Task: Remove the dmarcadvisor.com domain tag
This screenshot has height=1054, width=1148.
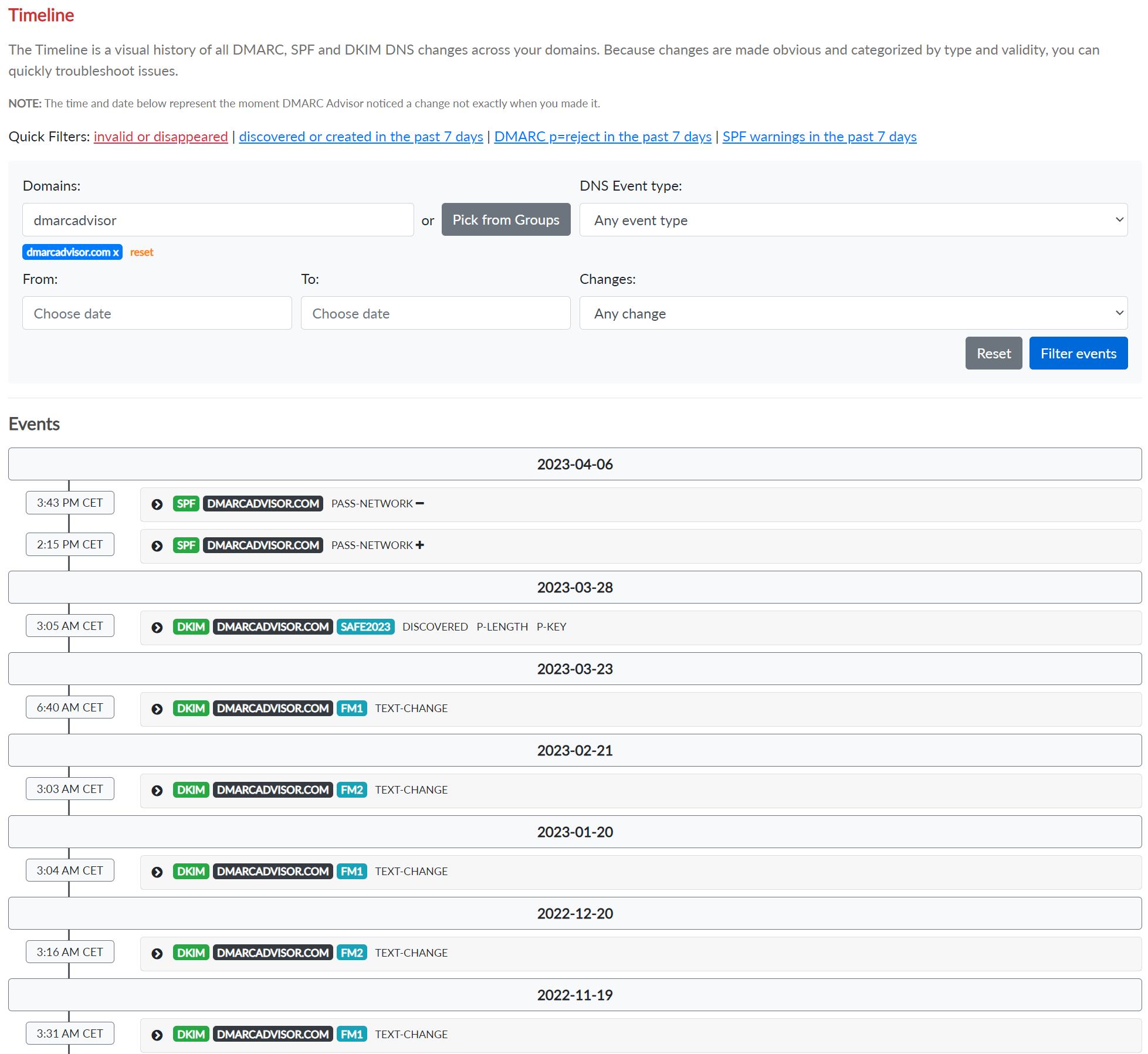Action: pyautogui.click(x=116, y=252)
